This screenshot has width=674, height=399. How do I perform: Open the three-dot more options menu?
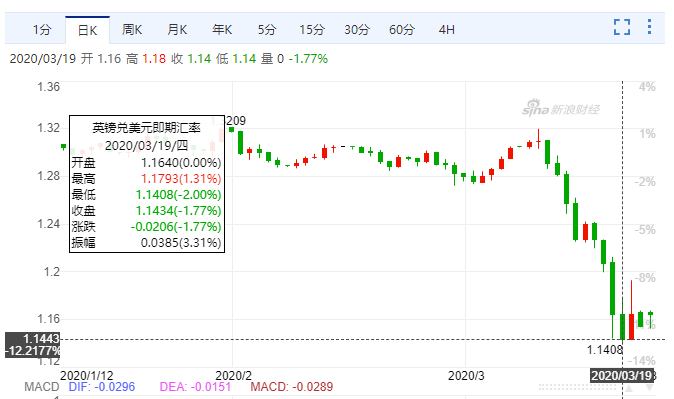point(649,27)
